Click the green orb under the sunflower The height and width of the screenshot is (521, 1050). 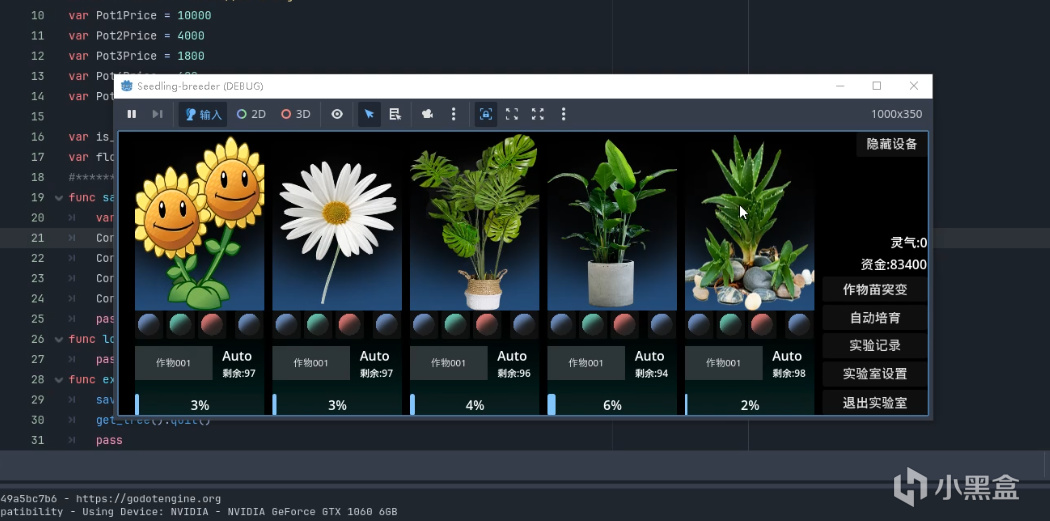point(180,325)
